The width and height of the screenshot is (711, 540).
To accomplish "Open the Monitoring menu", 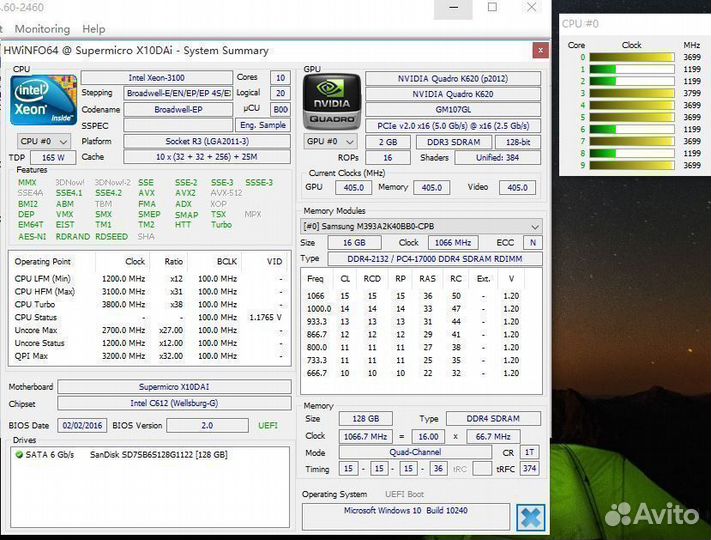I will click(42, 29).
